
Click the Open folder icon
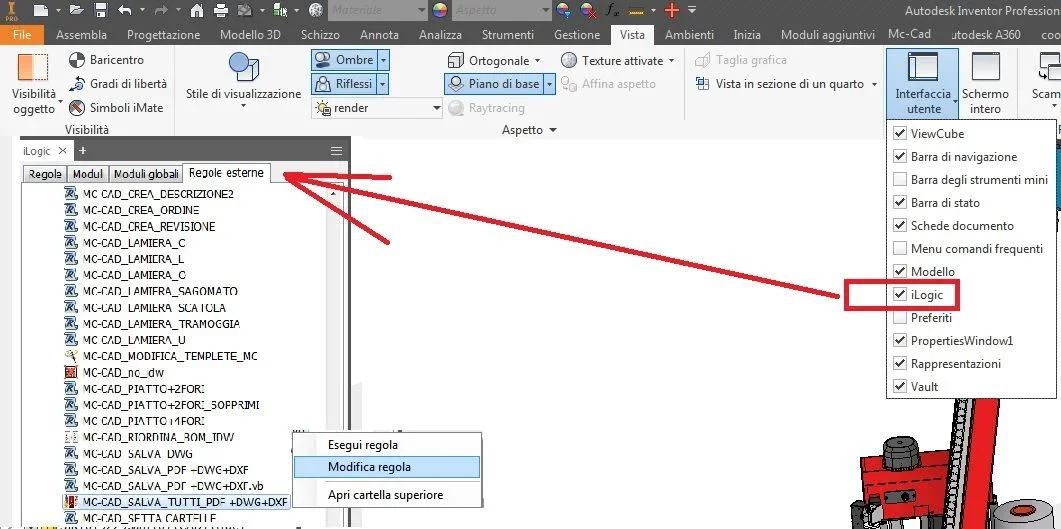pyautogui.click(x=76, y=10)
